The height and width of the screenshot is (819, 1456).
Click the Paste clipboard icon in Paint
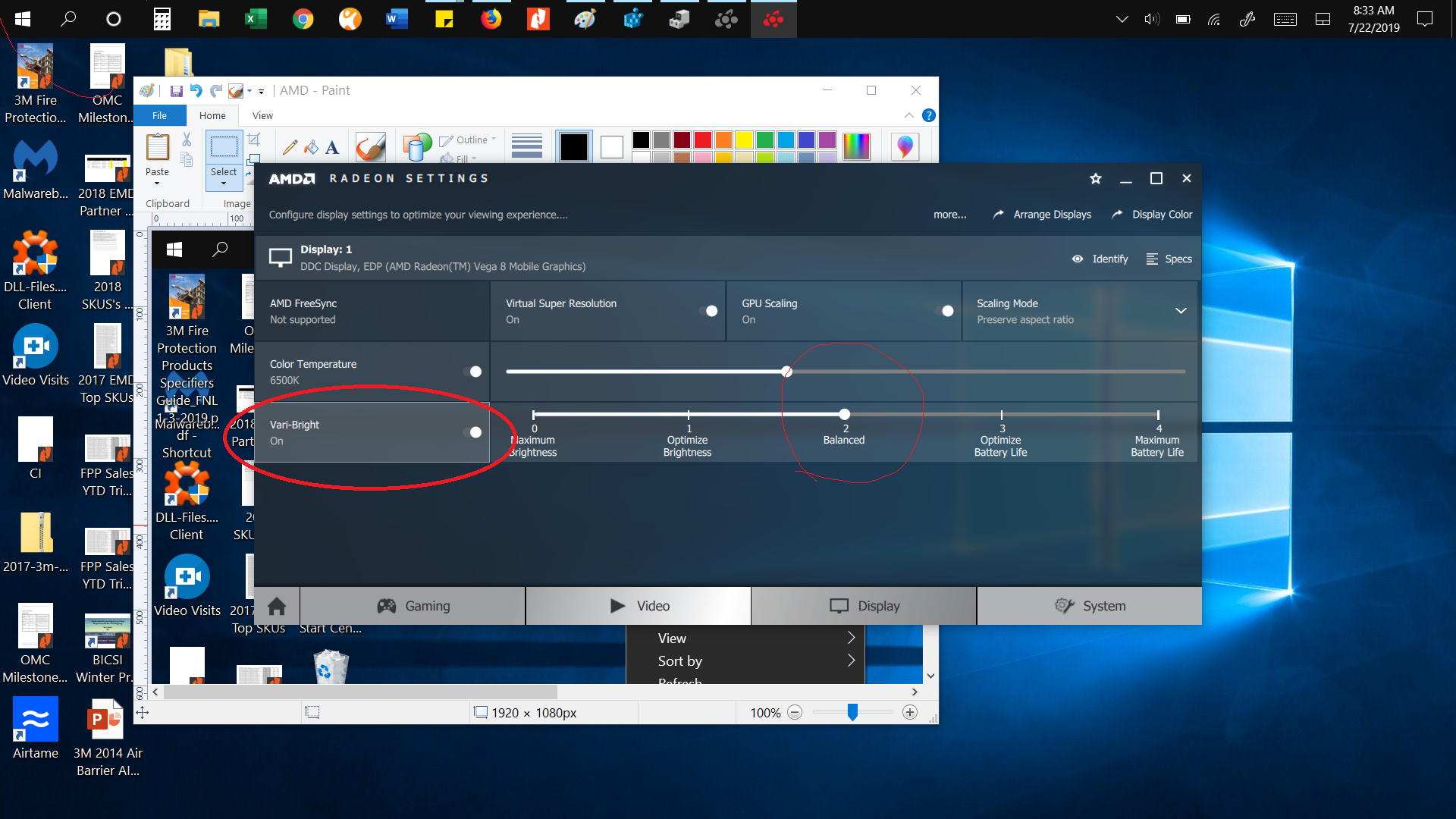point(158,147)
